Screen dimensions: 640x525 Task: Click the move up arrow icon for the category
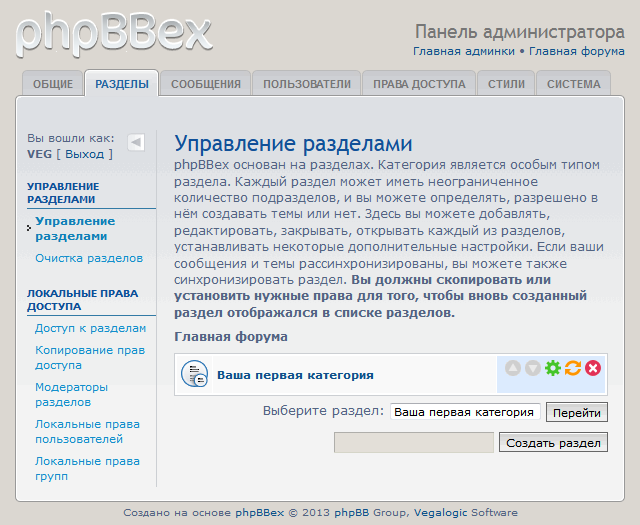coord(513,368)
